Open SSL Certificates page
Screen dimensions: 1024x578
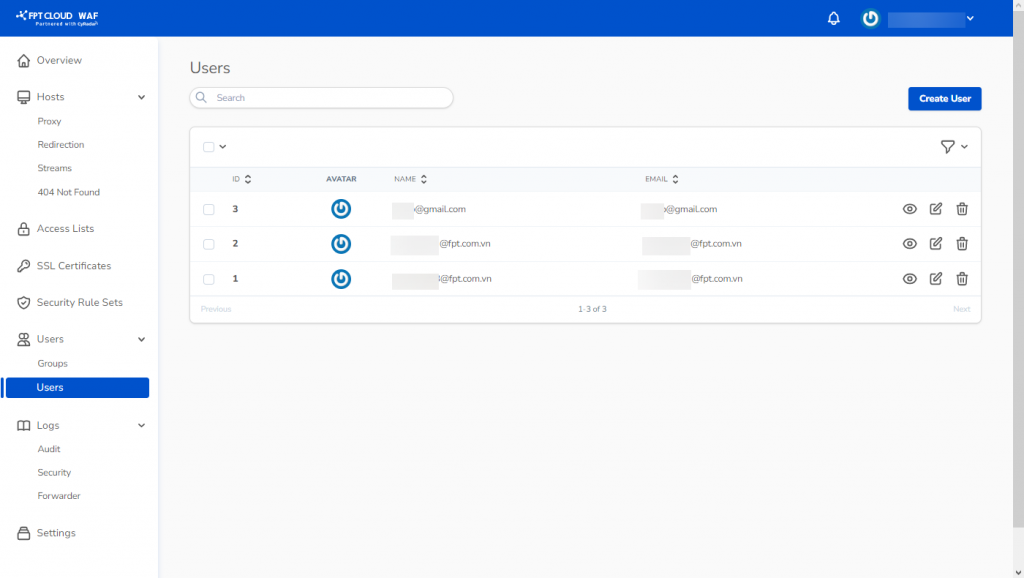click(73, 266)
